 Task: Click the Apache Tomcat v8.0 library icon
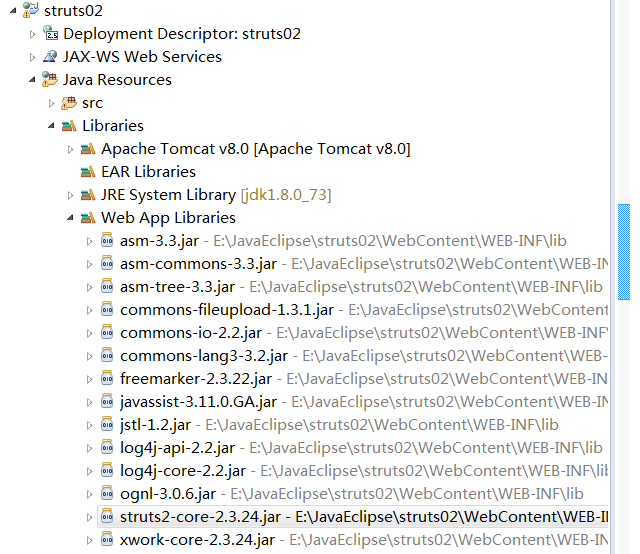tap(88, 149)
